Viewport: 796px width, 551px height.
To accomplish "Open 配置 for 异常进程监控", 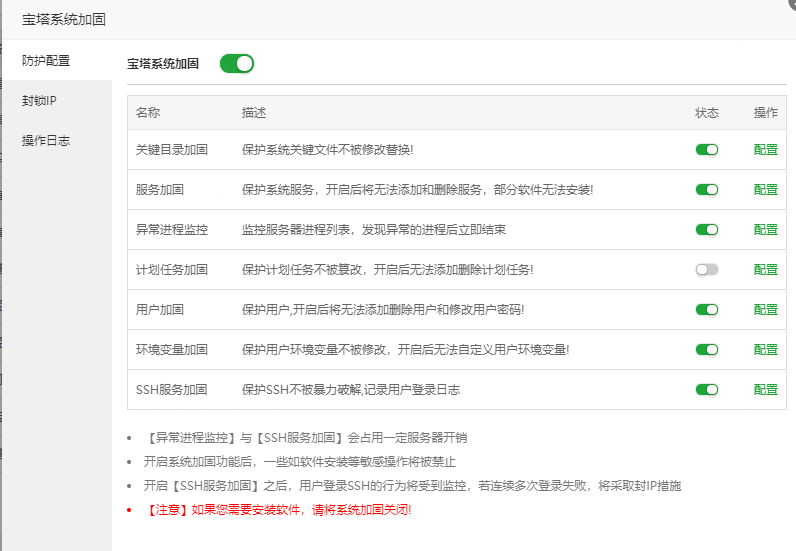I will click(766, 230).
